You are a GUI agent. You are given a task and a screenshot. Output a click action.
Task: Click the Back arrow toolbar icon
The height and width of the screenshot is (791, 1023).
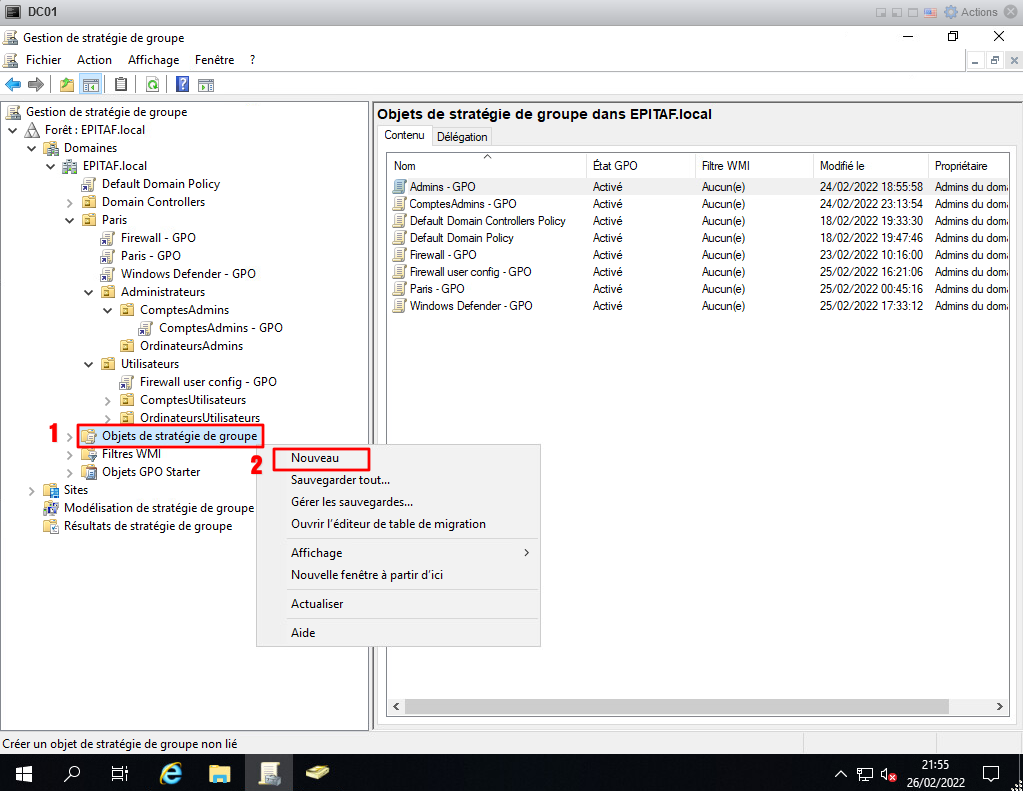point(13,85)
